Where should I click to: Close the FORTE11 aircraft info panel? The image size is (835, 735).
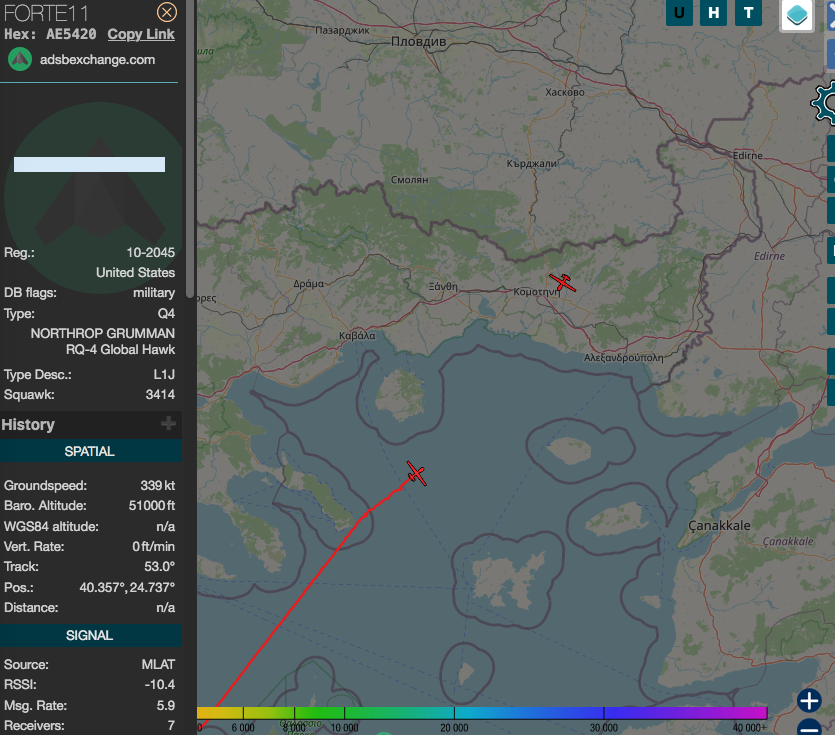tap(167, 12)
